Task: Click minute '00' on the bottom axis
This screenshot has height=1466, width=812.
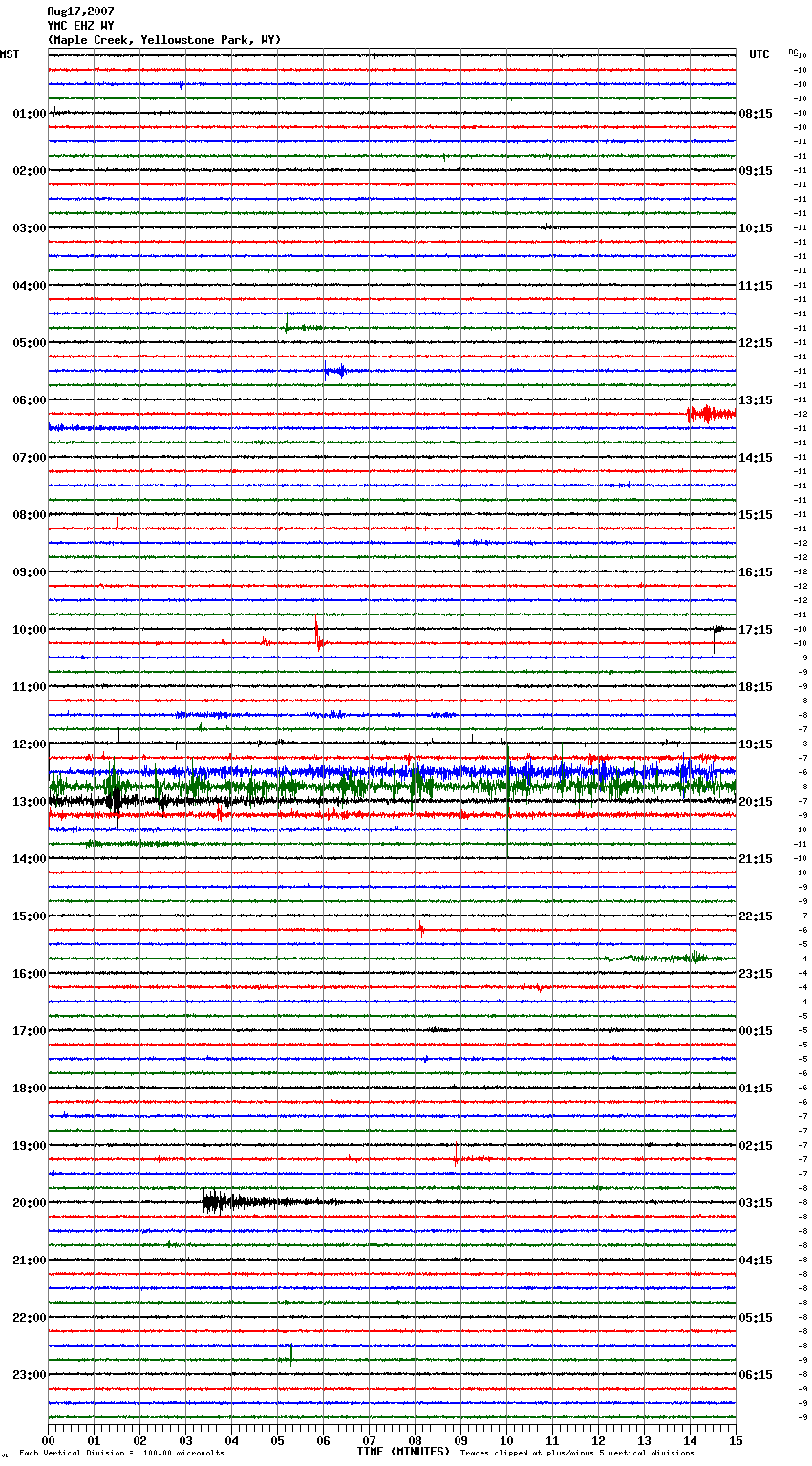Action: 48,1440
